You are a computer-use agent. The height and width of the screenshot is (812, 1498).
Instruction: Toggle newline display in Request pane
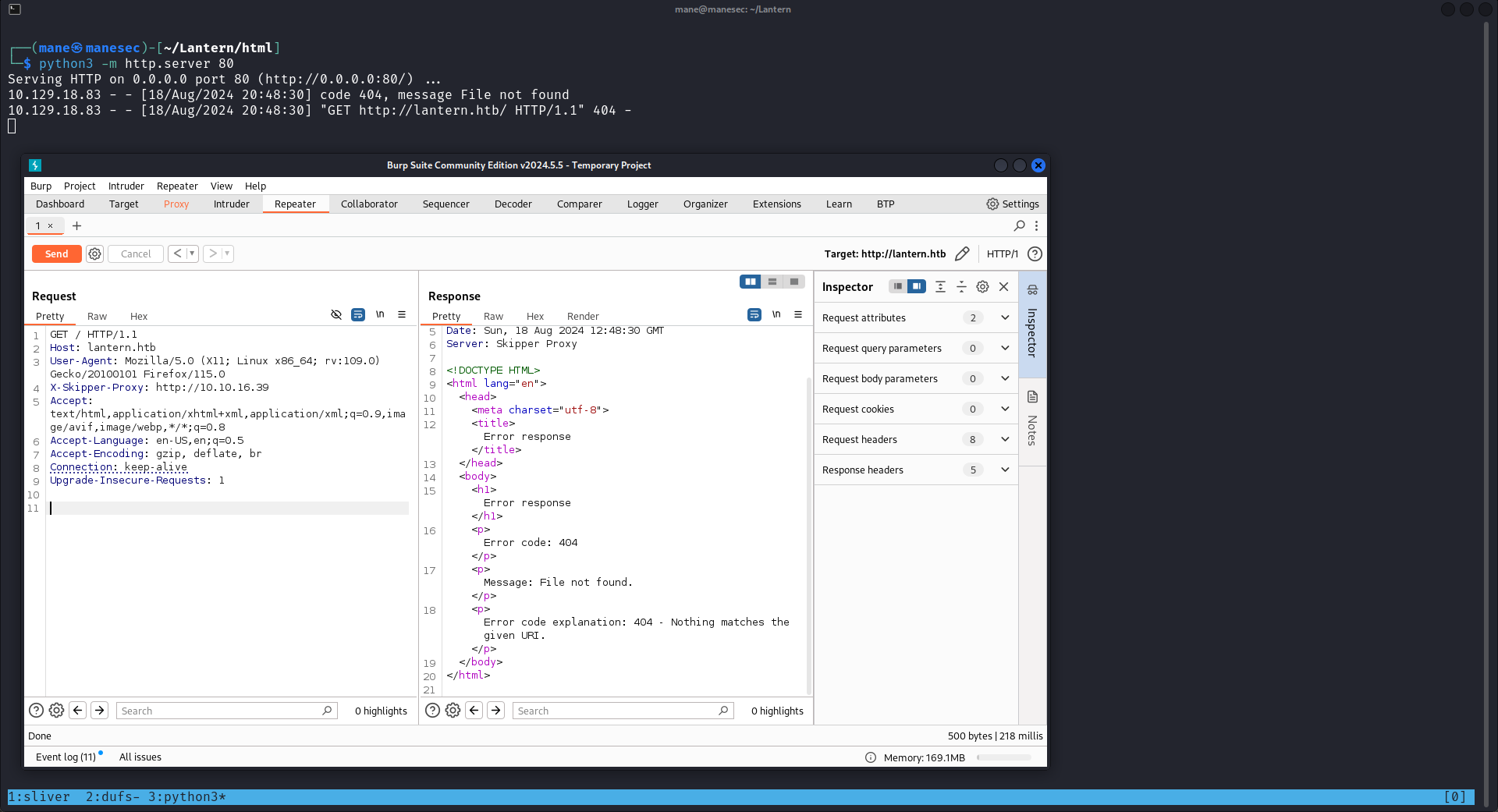click(x=380, y=314)
